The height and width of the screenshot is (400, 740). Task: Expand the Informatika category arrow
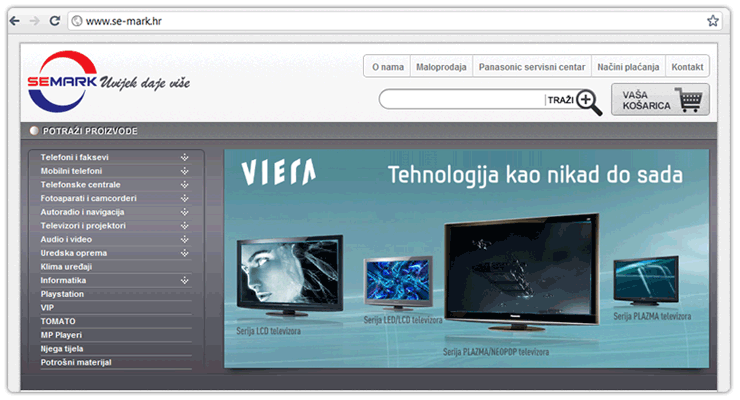point(185,280)
